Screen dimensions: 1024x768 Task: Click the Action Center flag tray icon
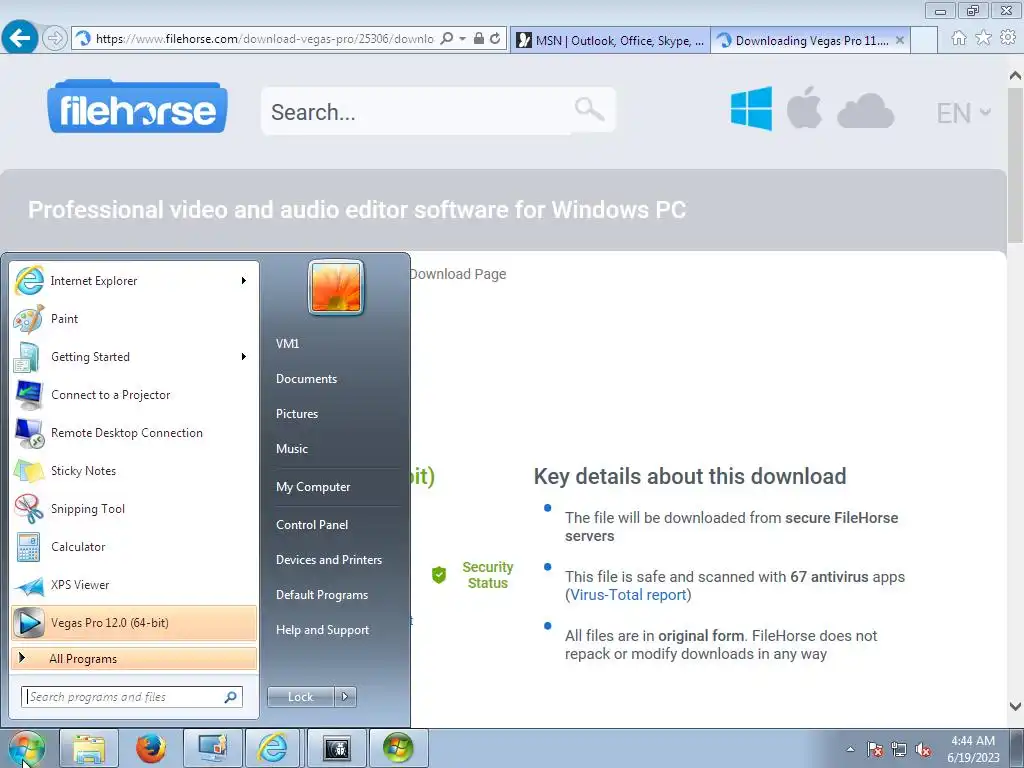(x=874, y=750)
